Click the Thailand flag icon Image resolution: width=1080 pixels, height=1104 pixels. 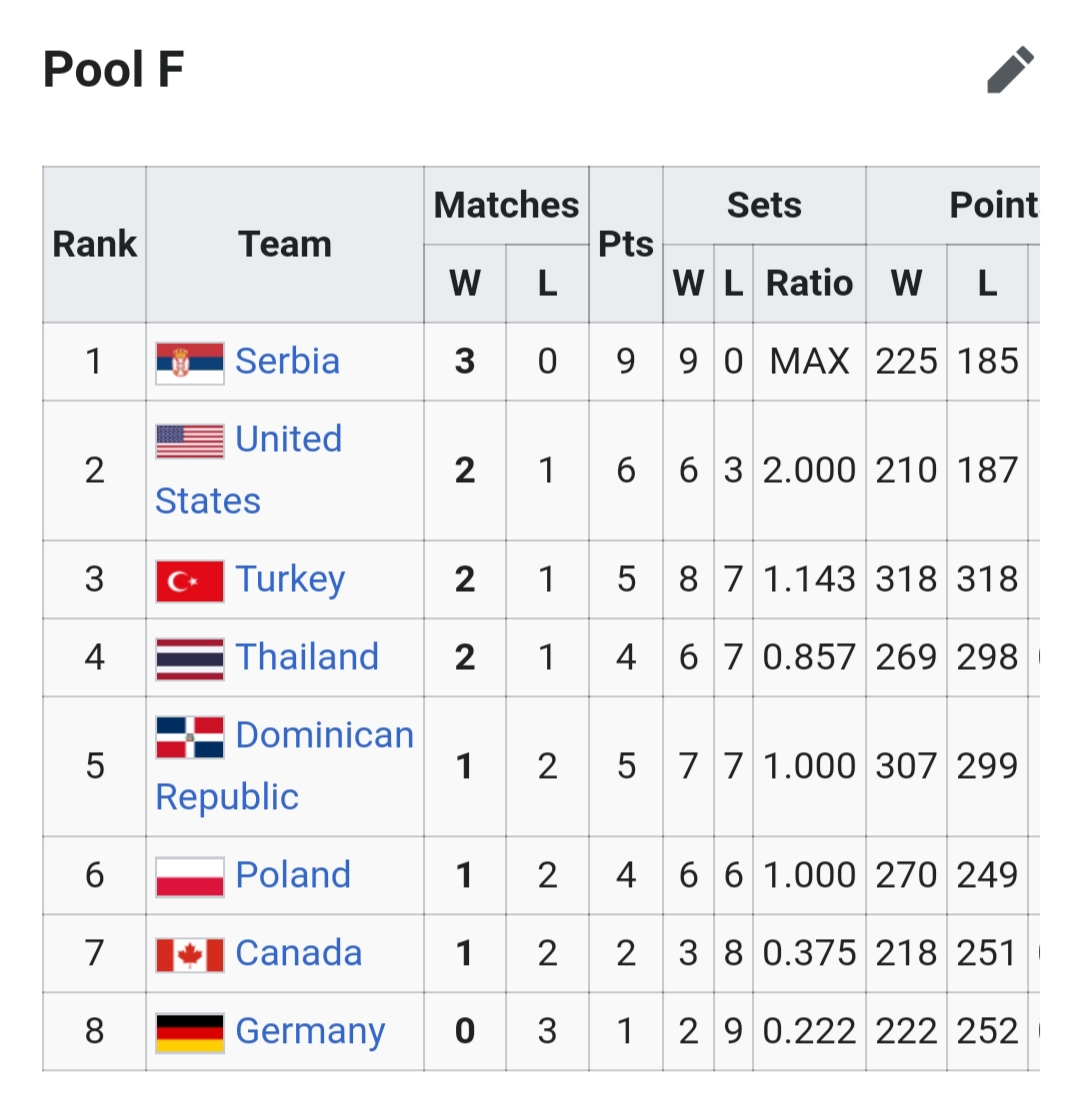pos(190,658)
